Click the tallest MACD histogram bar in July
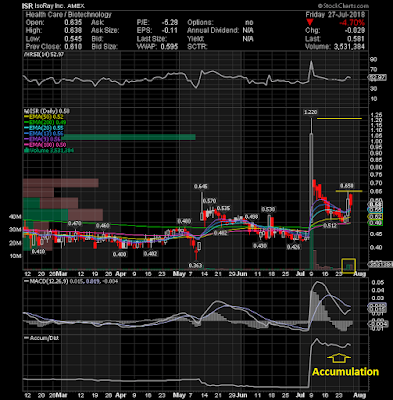 [x=311, y=307]
